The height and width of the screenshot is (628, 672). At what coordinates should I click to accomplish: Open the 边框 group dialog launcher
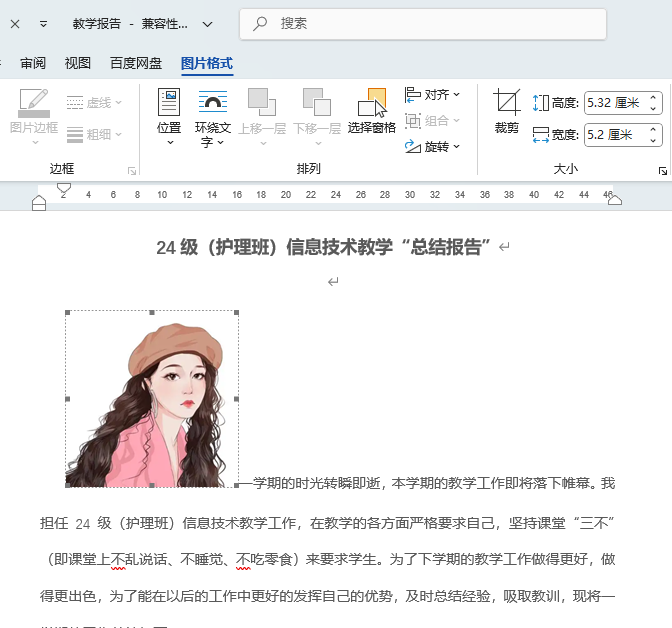132,171
